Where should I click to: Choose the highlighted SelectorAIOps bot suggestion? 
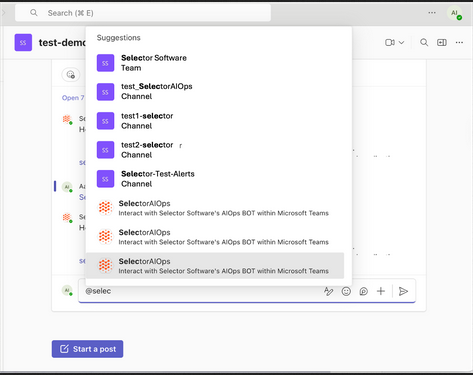[215, 266]
